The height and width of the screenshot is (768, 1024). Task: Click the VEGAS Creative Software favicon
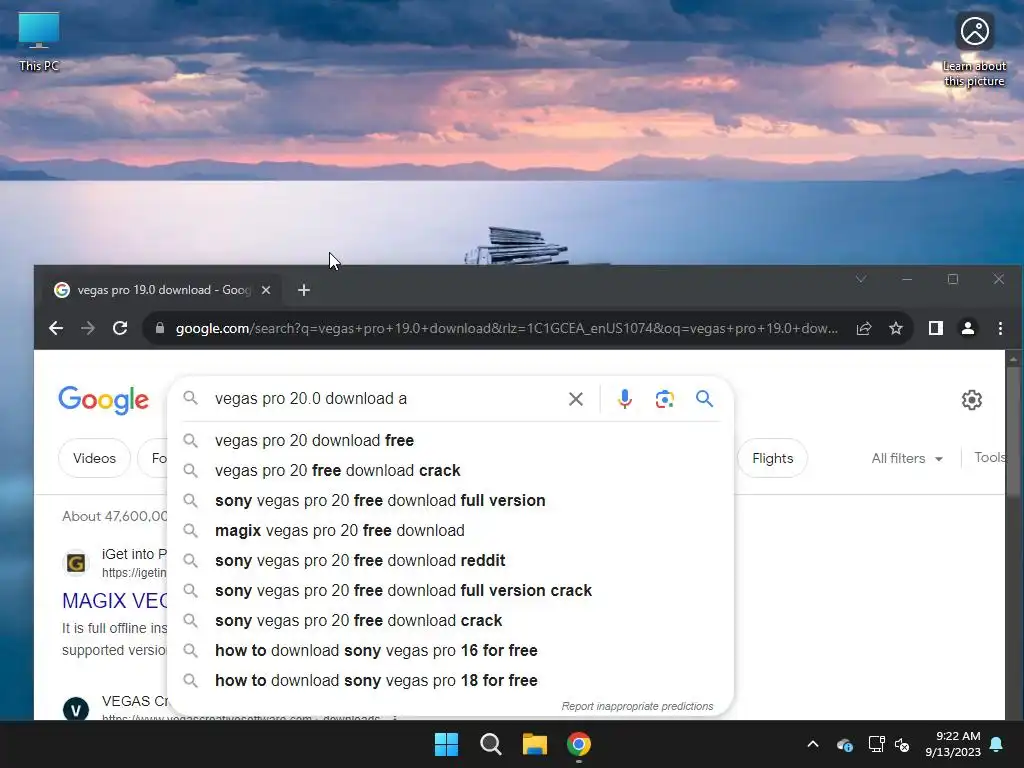76,709
